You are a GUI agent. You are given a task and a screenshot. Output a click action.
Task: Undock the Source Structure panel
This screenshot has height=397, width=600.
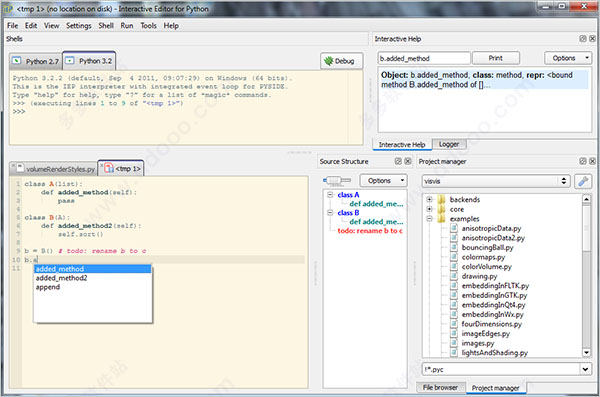click(398, 161)
